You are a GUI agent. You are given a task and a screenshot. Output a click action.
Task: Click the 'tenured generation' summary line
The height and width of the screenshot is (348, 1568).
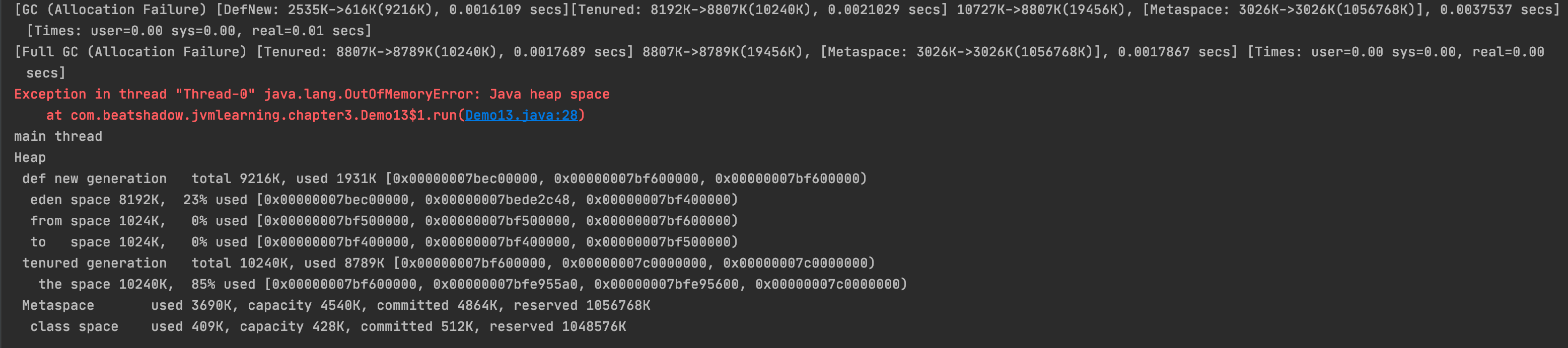pyautogui.click(x=94, y=263)
